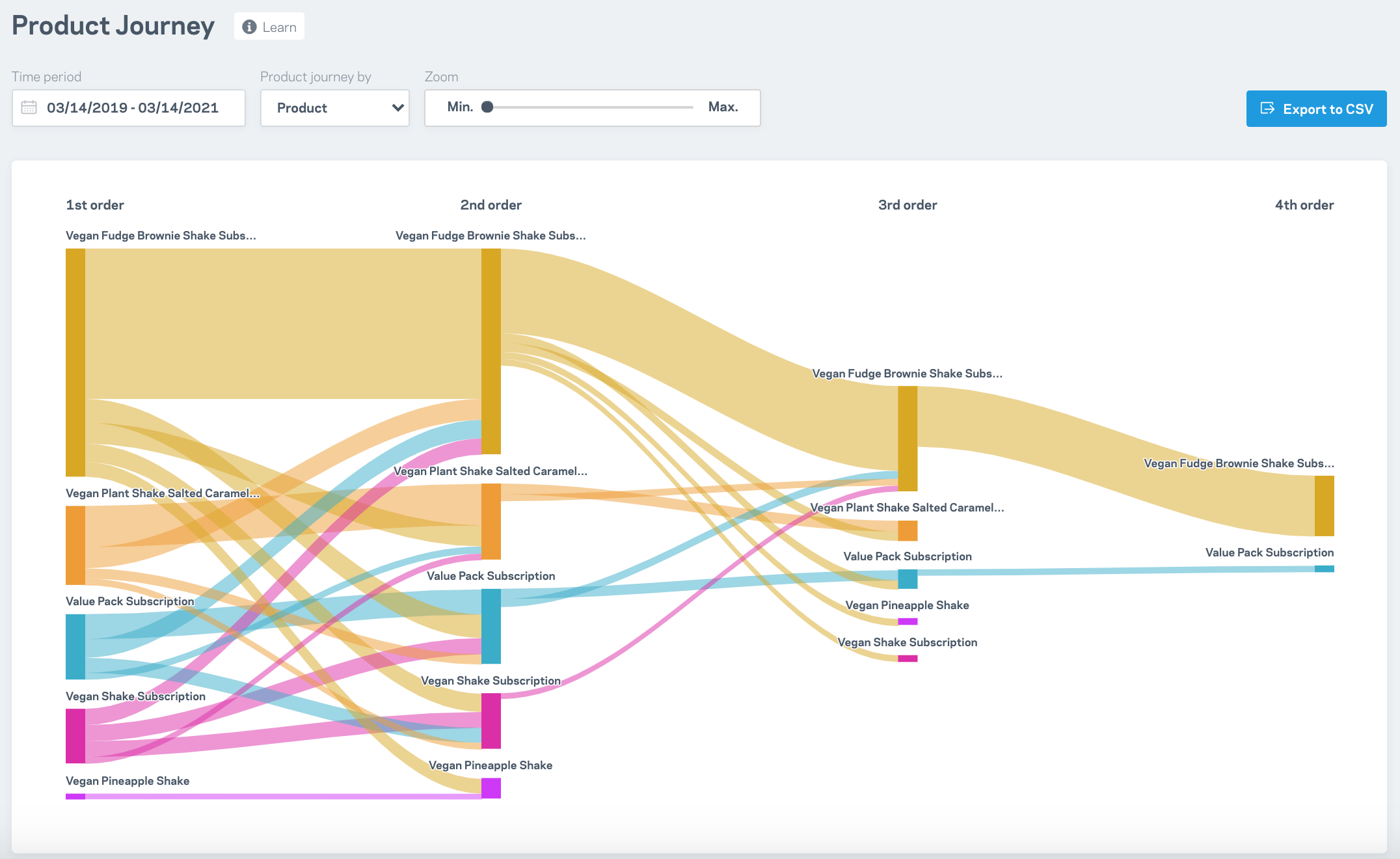Image resolution: width=1400 pixels, height=859 pixels.
Task: Select 2nd order Vegan Pineapple Shake node
Action: 491,788
